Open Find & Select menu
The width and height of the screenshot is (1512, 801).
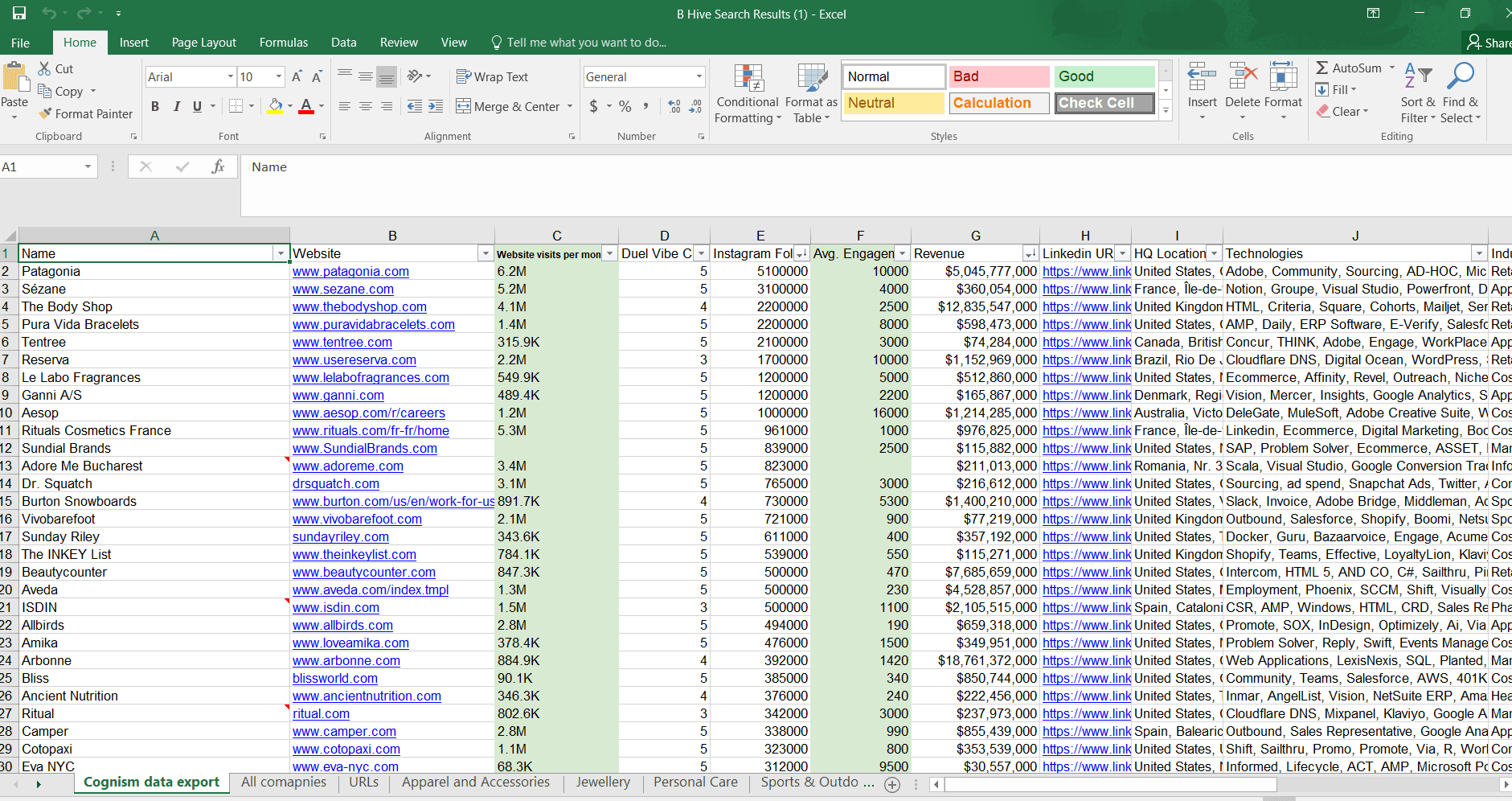click(x=1461, y=93)
